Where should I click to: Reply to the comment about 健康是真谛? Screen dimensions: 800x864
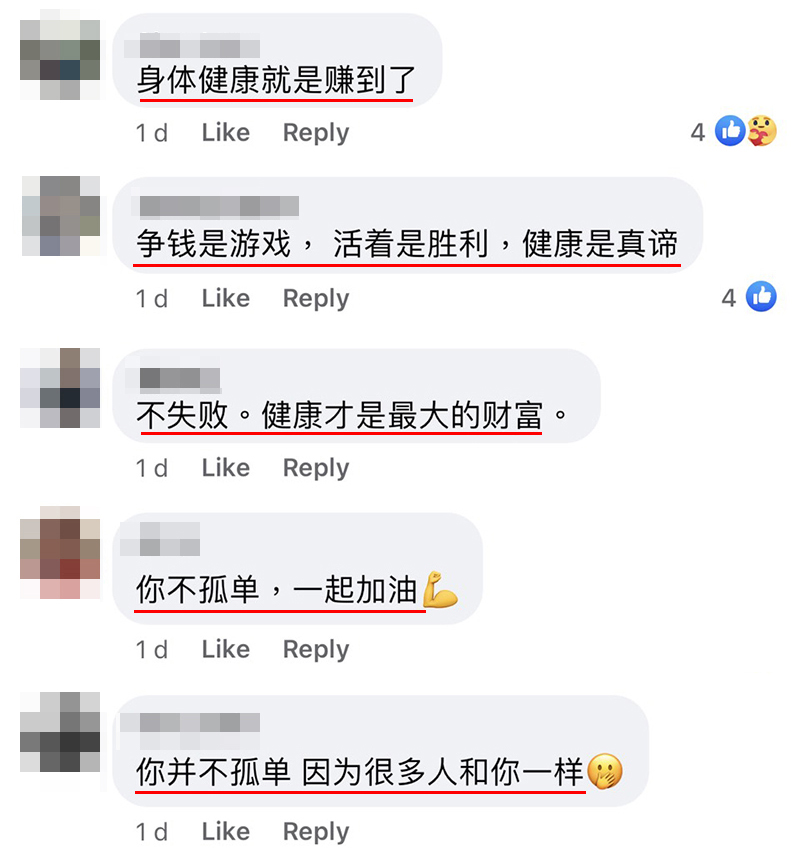(x=316, y=299)
